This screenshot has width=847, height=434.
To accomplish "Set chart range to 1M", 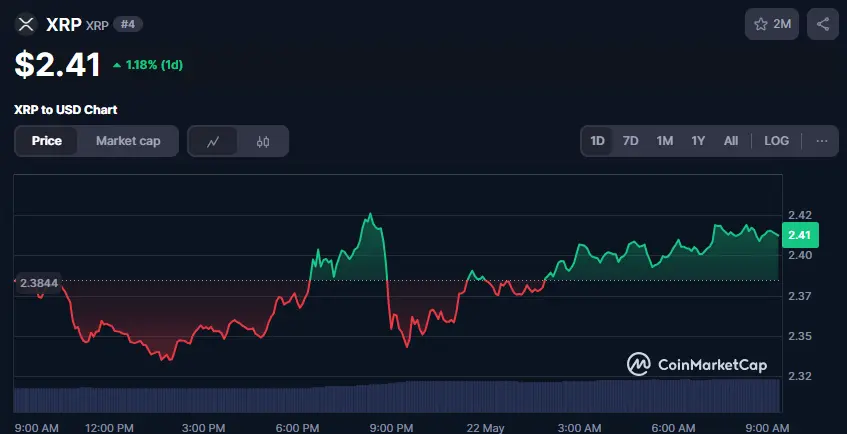I will [664, 141].
